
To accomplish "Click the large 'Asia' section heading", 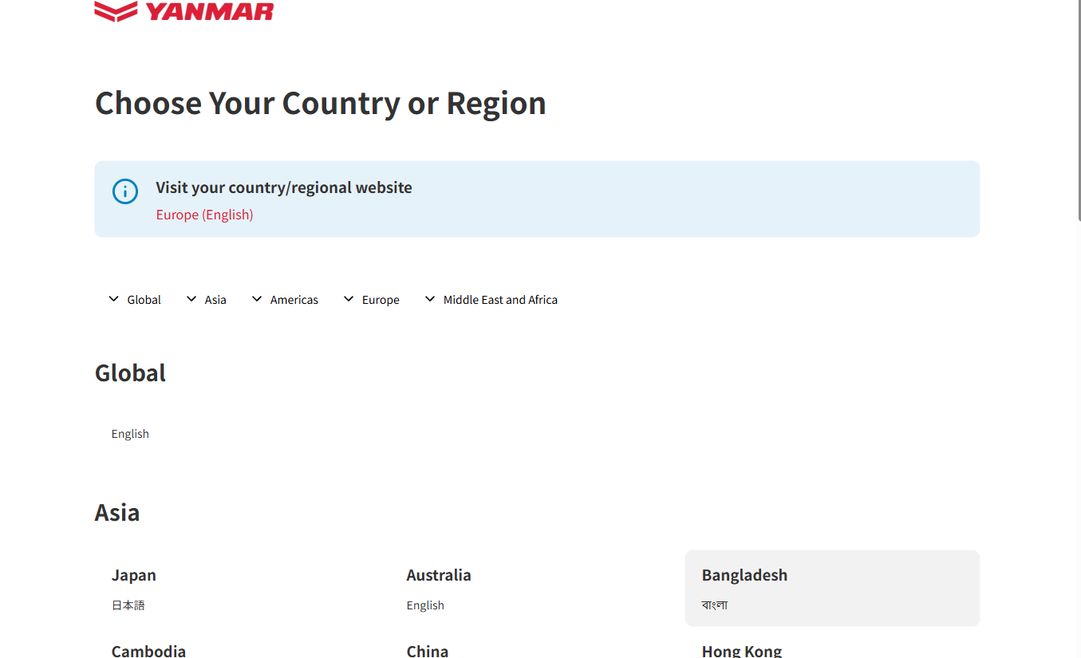I will coord(117,513).
